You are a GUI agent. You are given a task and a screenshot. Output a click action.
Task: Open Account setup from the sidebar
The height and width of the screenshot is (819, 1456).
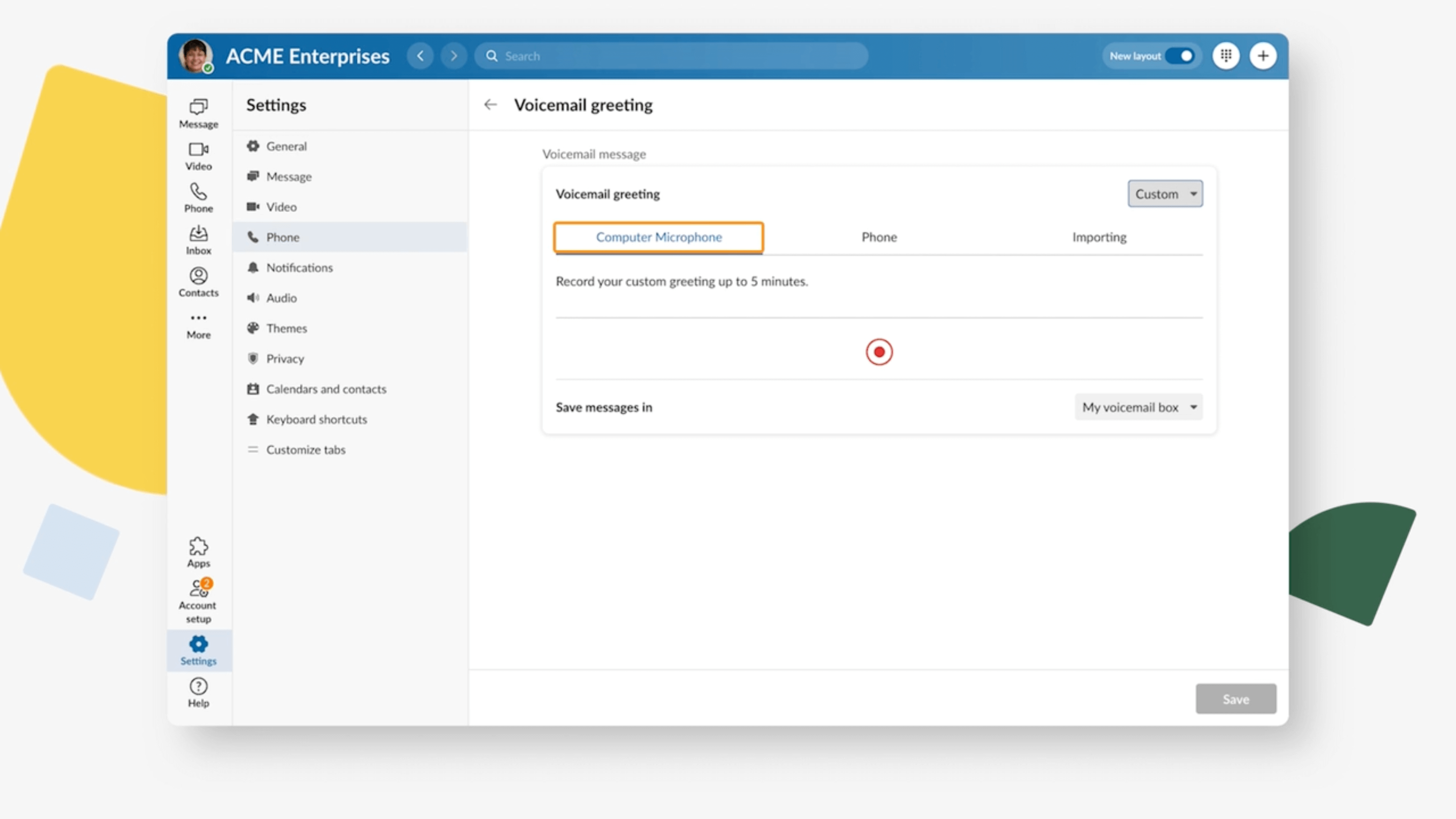coord(198,596)
